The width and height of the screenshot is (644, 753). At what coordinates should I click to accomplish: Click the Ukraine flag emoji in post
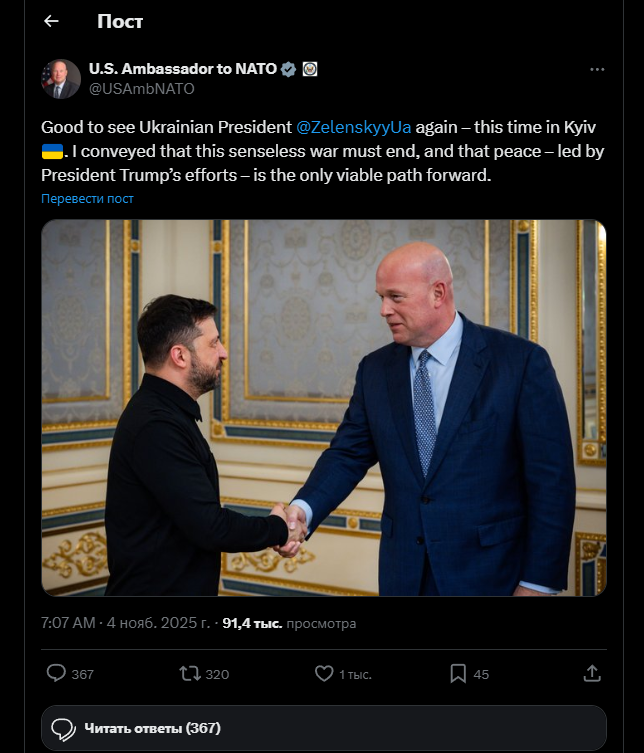tap(52, 152)
